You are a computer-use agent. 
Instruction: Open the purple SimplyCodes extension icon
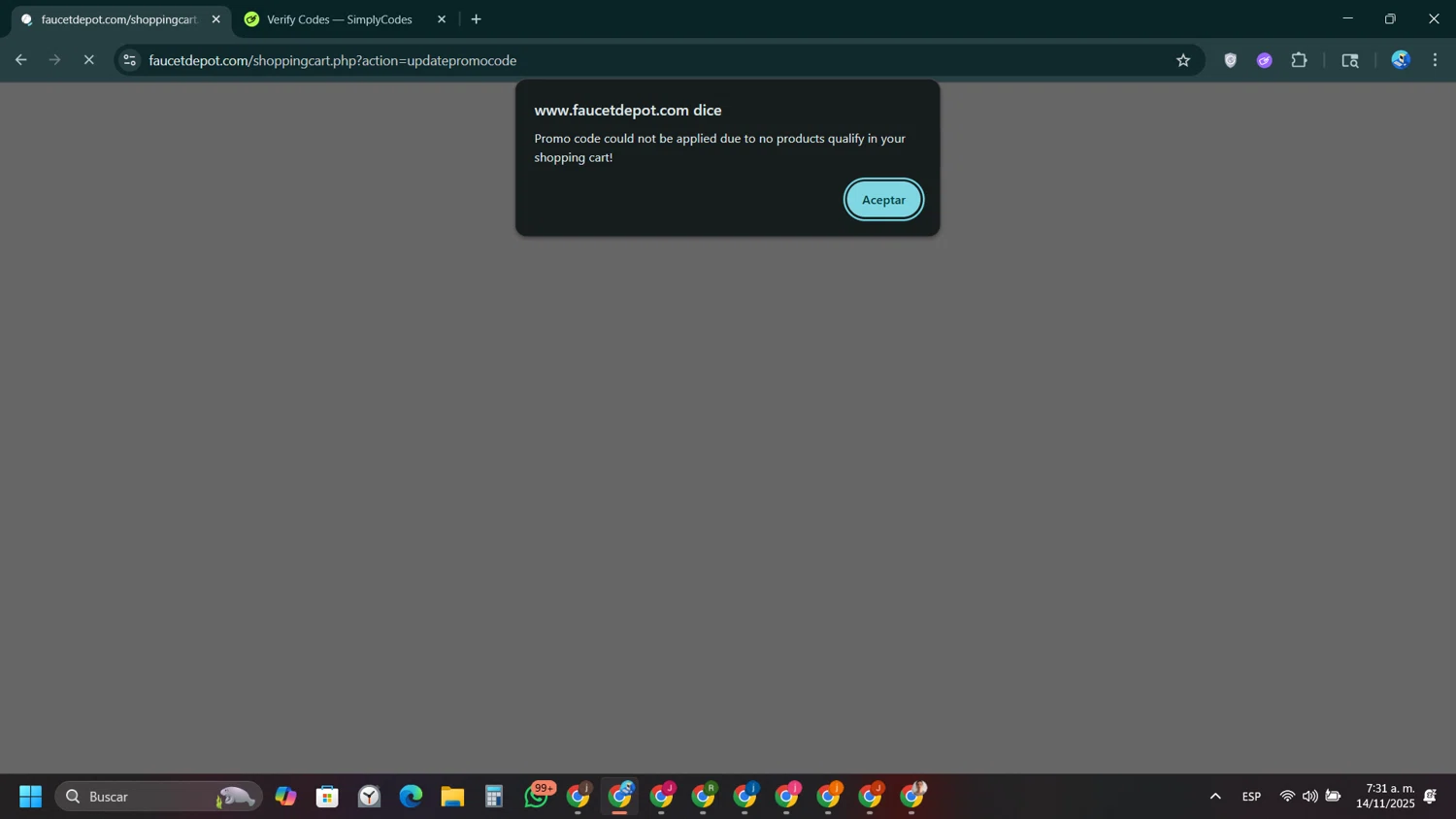tap(1264, 60)
